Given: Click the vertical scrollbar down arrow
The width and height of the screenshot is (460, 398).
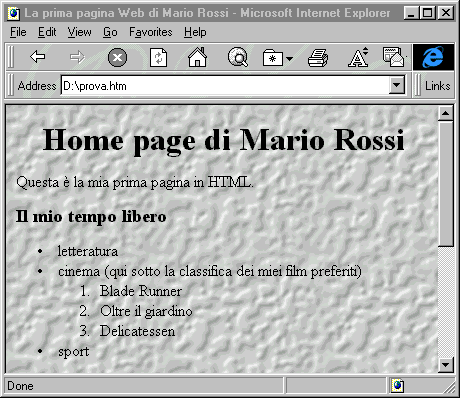Looking at the screenshot, I should [446, 364].
